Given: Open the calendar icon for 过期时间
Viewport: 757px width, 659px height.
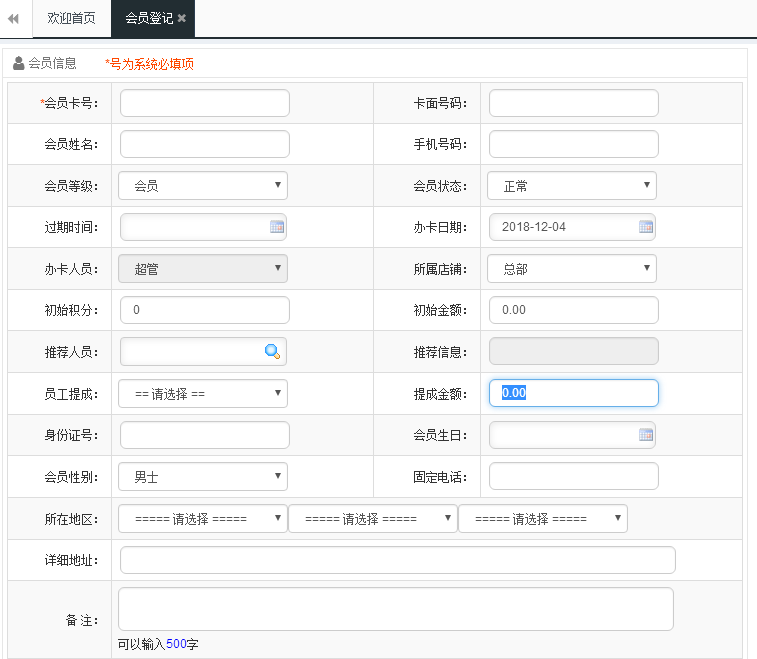Looking at the screenshot, I should [277, 227].
